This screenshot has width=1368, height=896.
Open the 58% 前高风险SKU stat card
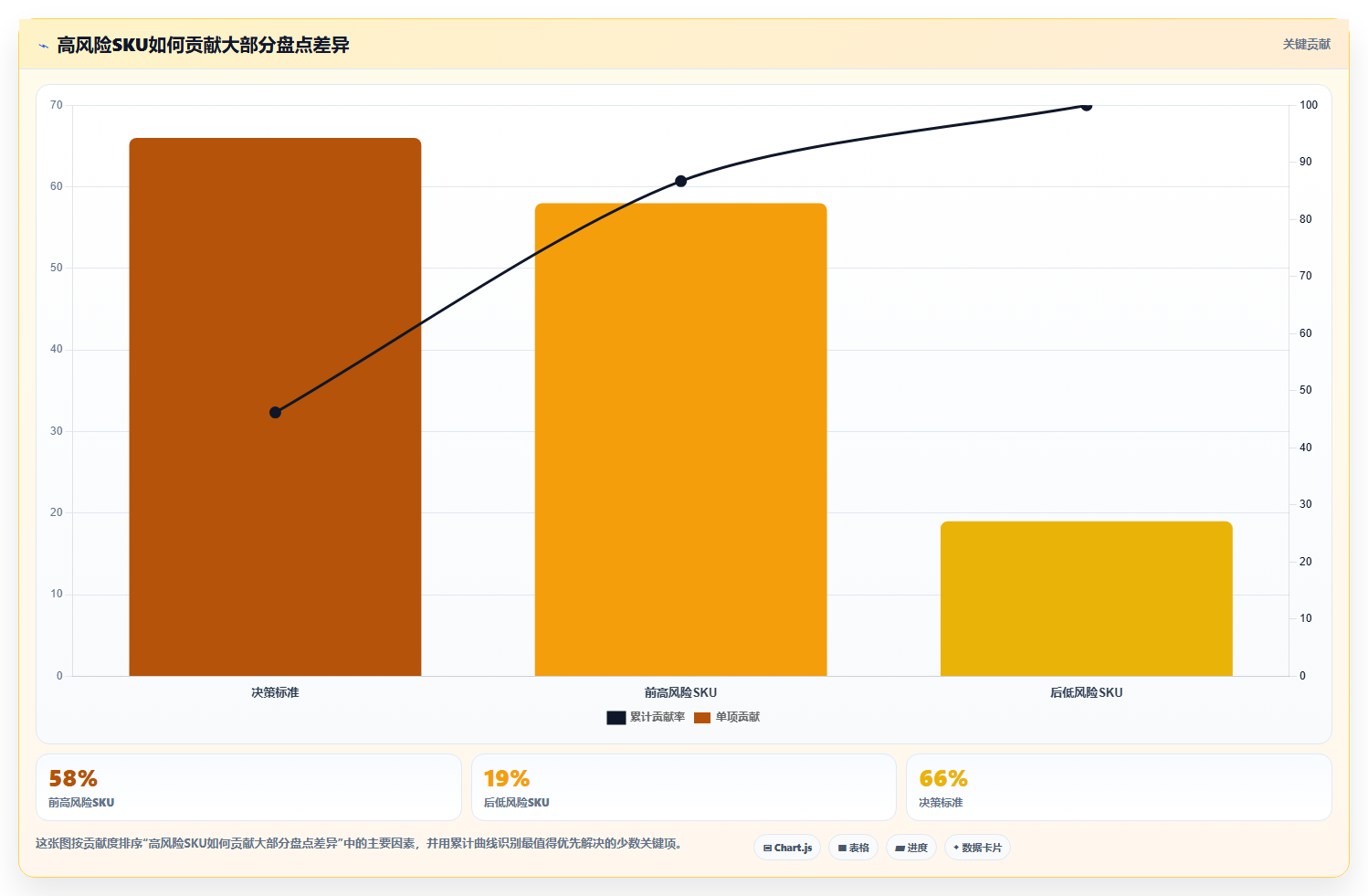248,787
